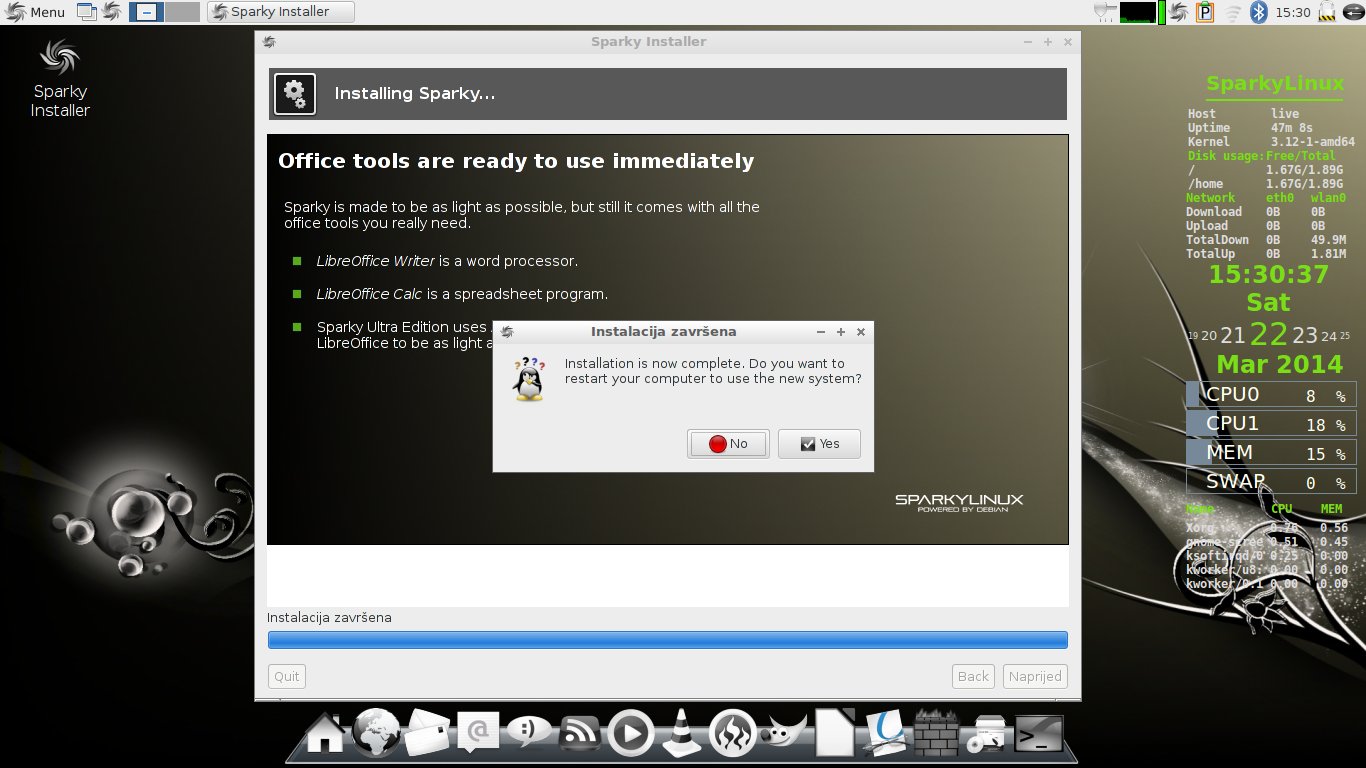Click Yes to restart the computer
Image resolution: width=1366 pixels, height=768 pixels.
point(819,444)
